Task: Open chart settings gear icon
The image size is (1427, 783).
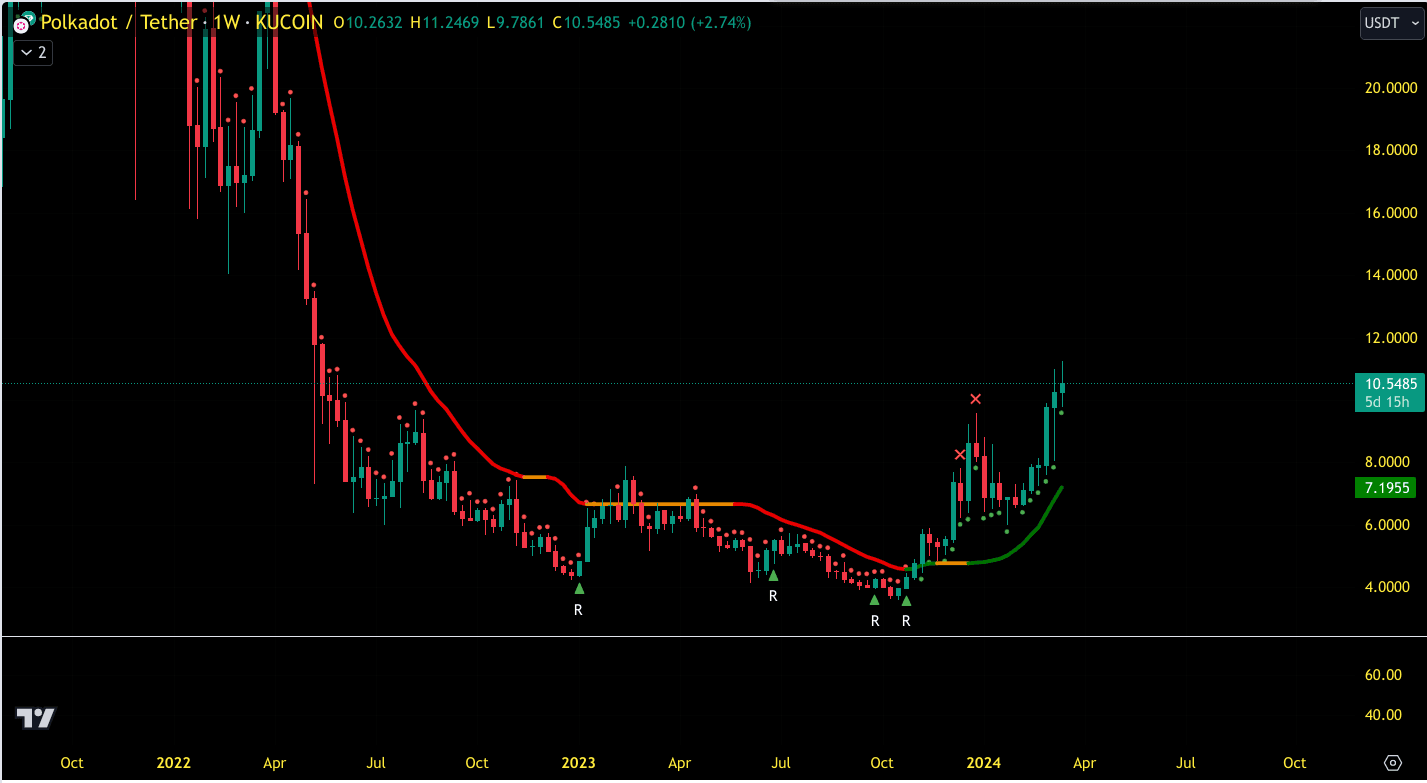Action: point(1392,762)
